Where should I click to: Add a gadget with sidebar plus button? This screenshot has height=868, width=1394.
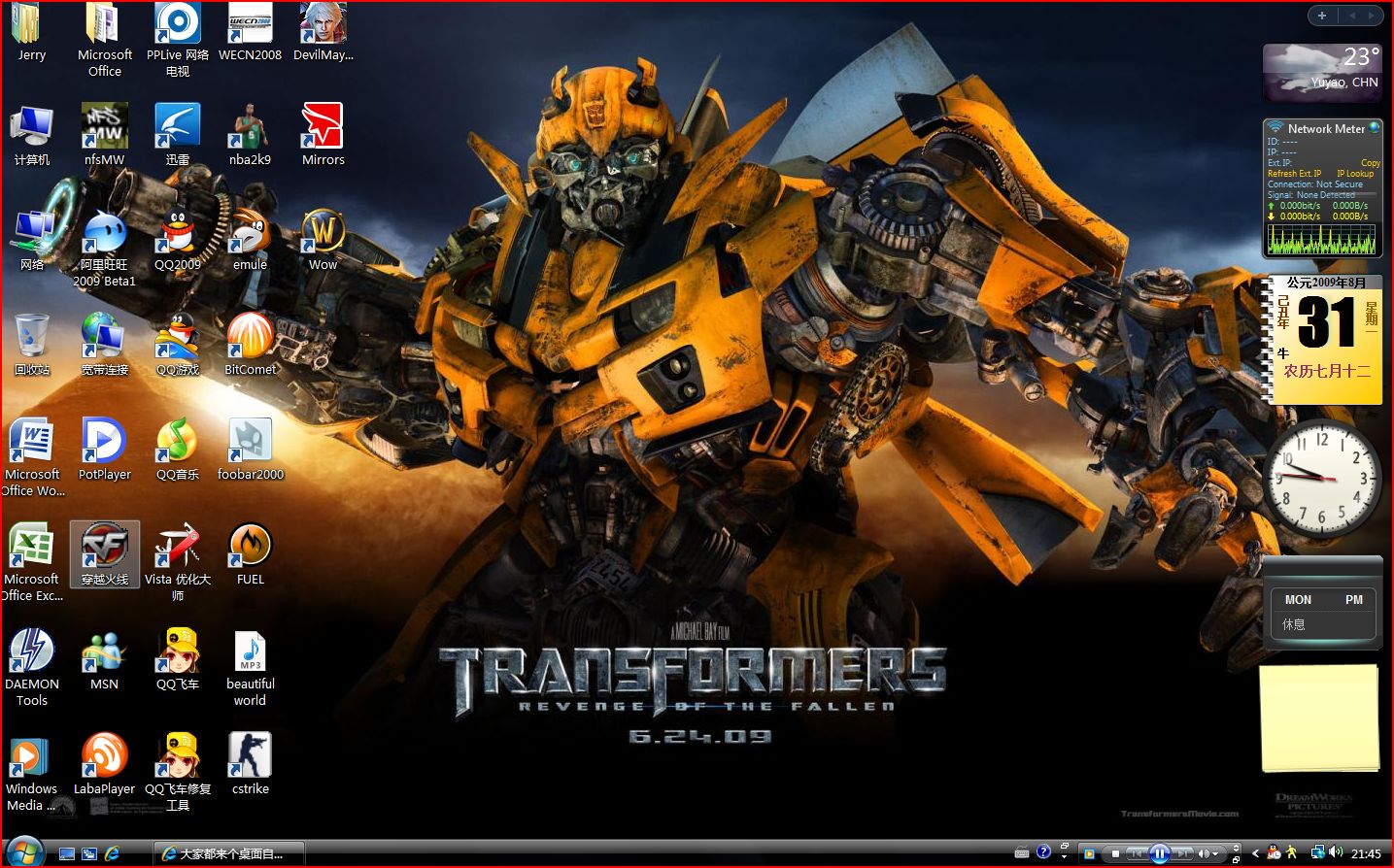click(x=1321, y=15)
